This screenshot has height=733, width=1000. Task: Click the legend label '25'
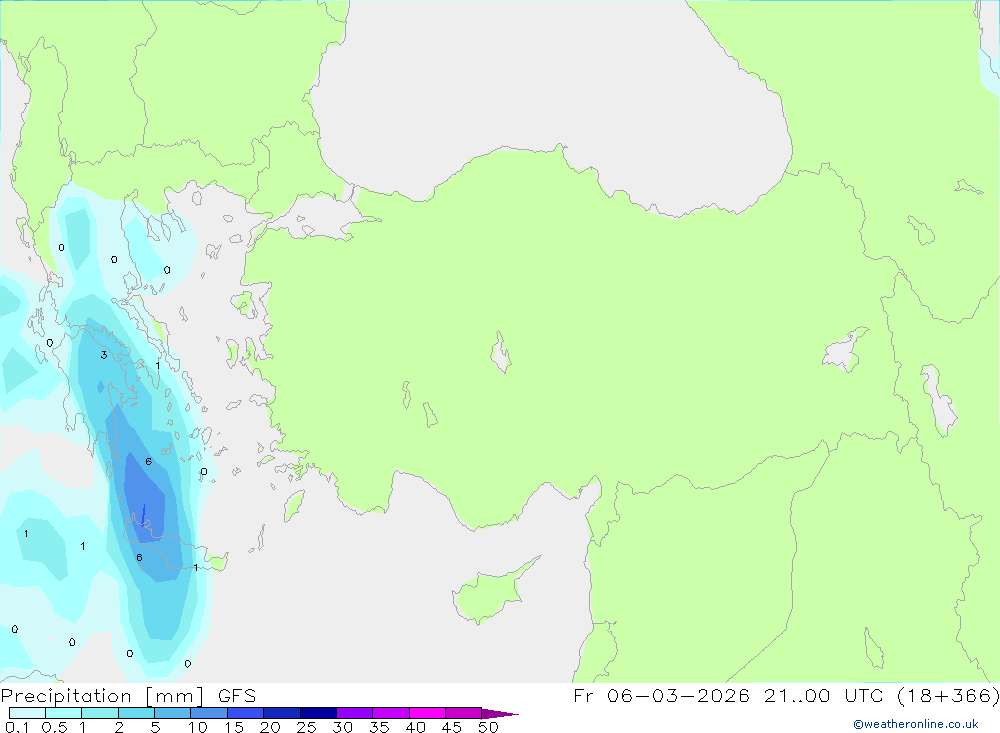pyautogui.click(x=306, y=727)
